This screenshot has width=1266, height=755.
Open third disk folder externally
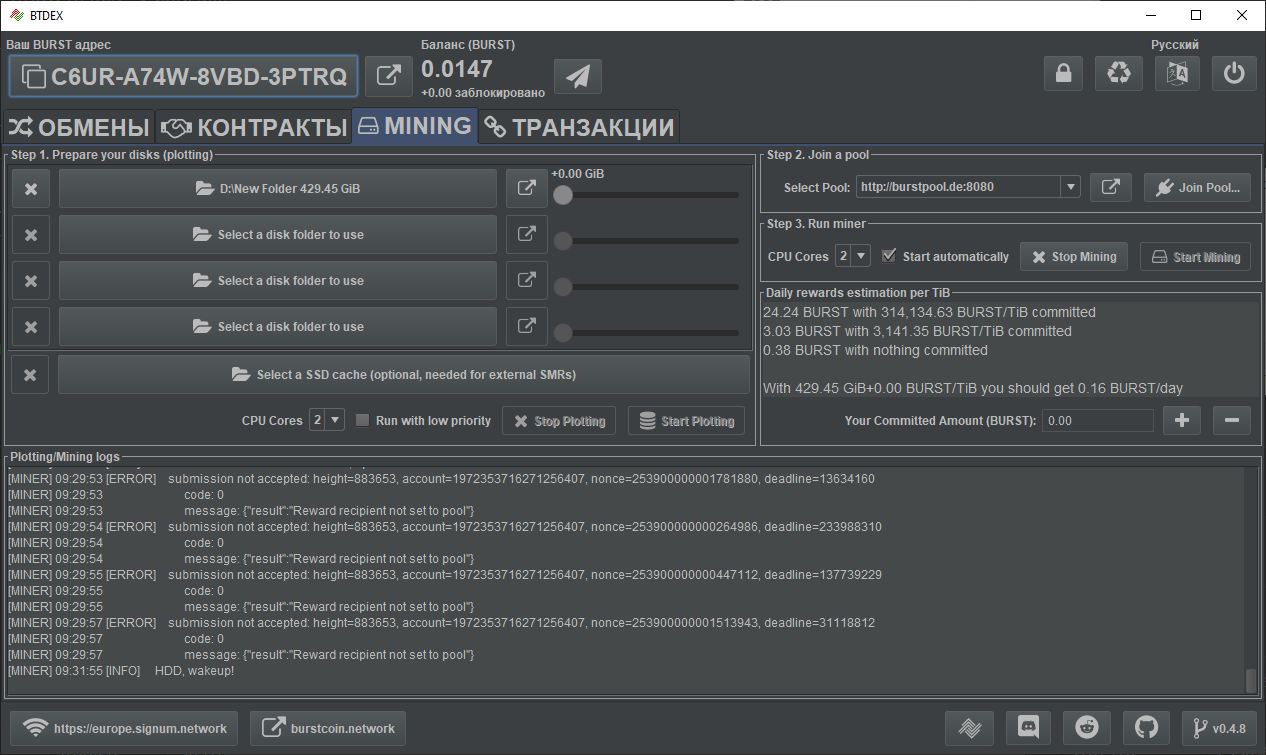[526, 280]
